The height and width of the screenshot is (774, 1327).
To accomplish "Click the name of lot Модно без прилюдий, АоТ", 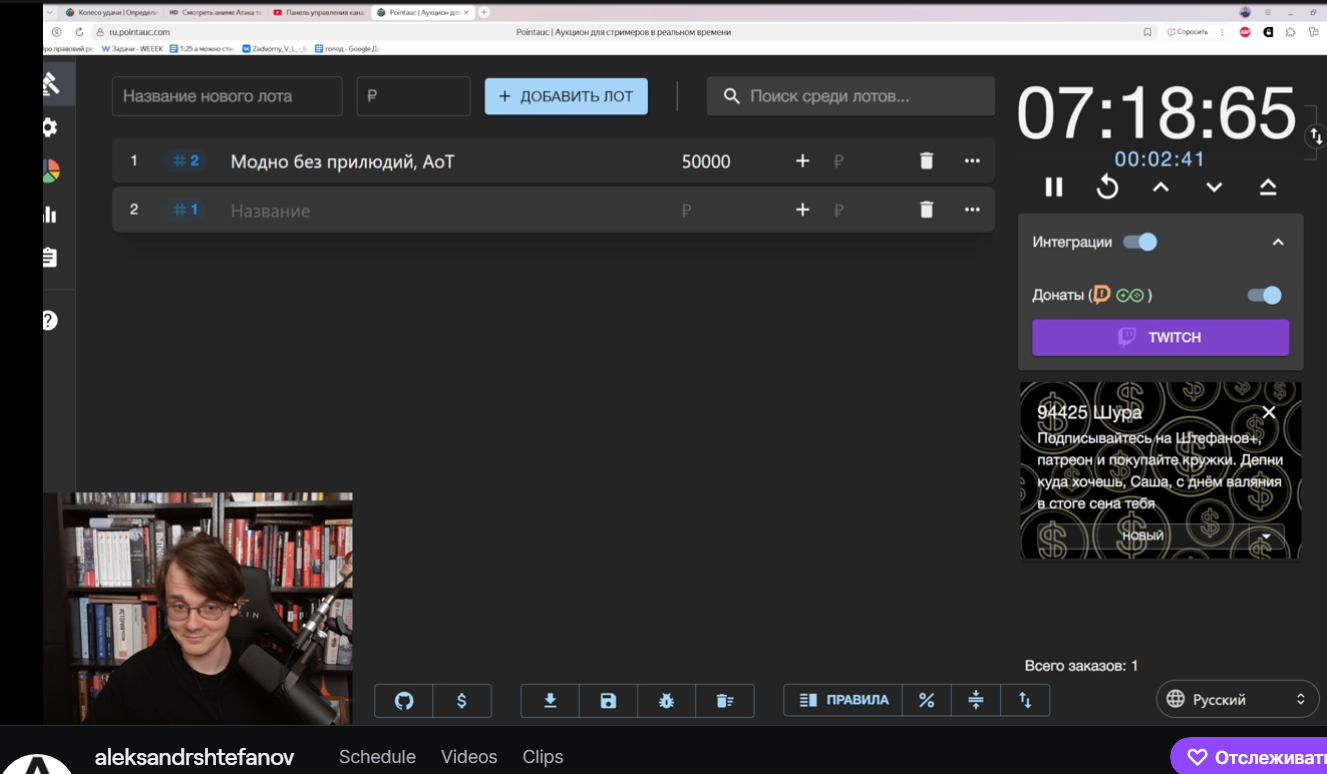I will click(x=343, y=161).
